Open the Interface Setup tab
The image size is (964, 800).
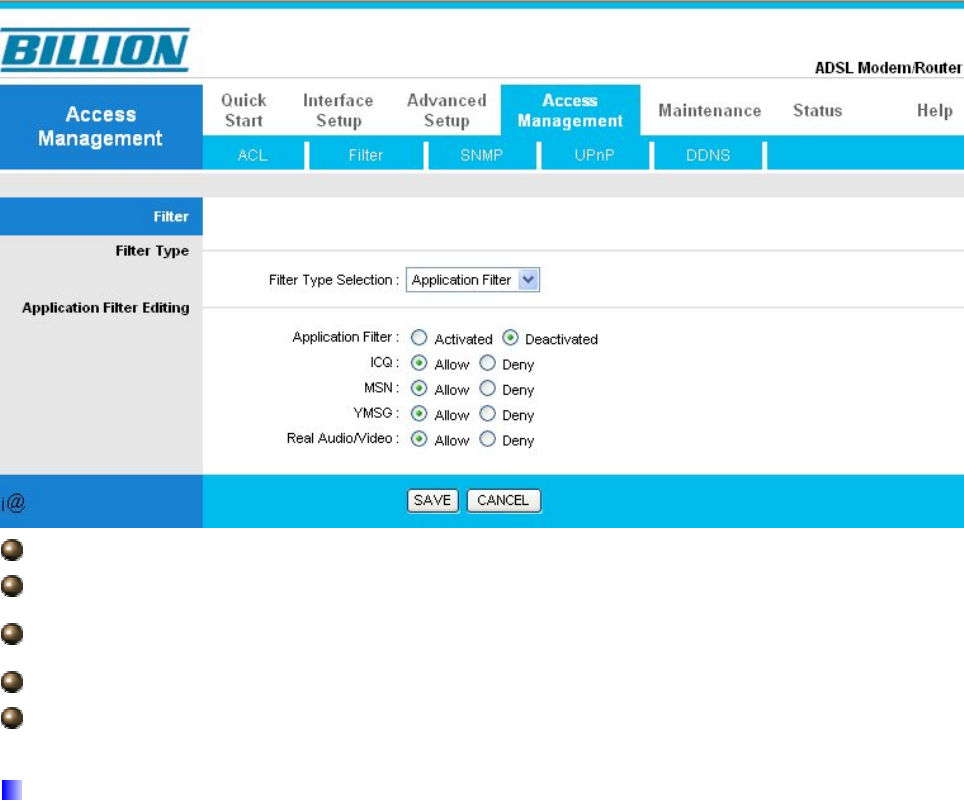[338, 110]
